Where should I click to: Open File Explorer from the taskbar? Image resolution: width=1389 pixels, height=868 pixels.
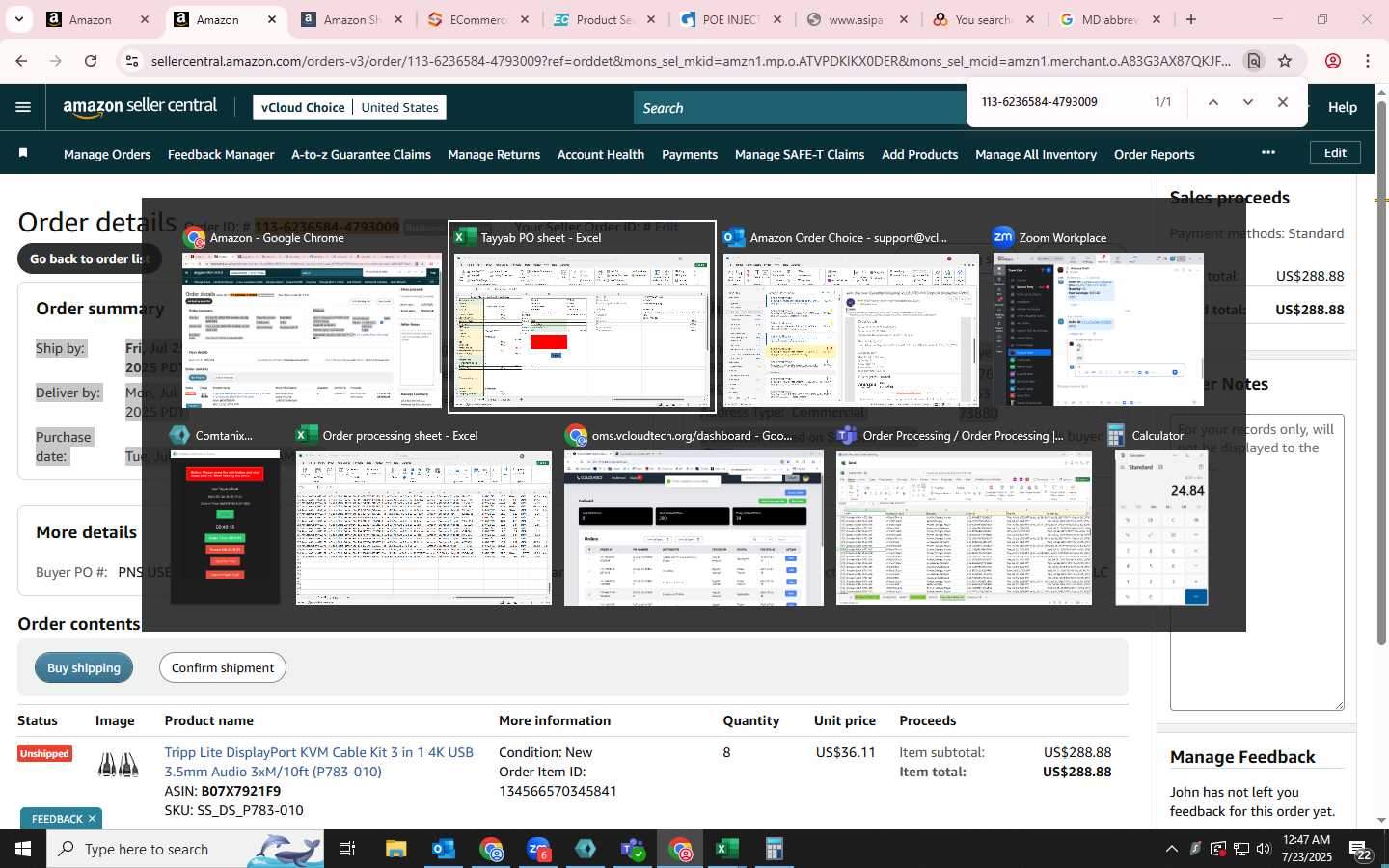click(x=396, y=849)
